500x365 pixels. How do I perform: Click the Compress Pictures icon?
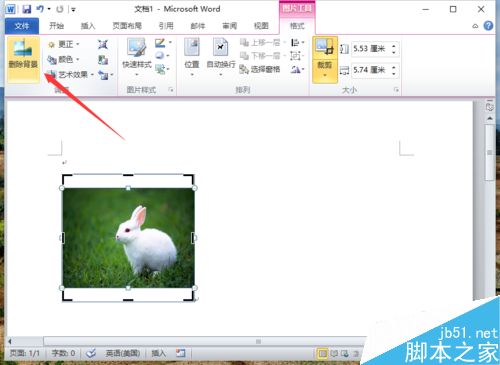(103, 44)
